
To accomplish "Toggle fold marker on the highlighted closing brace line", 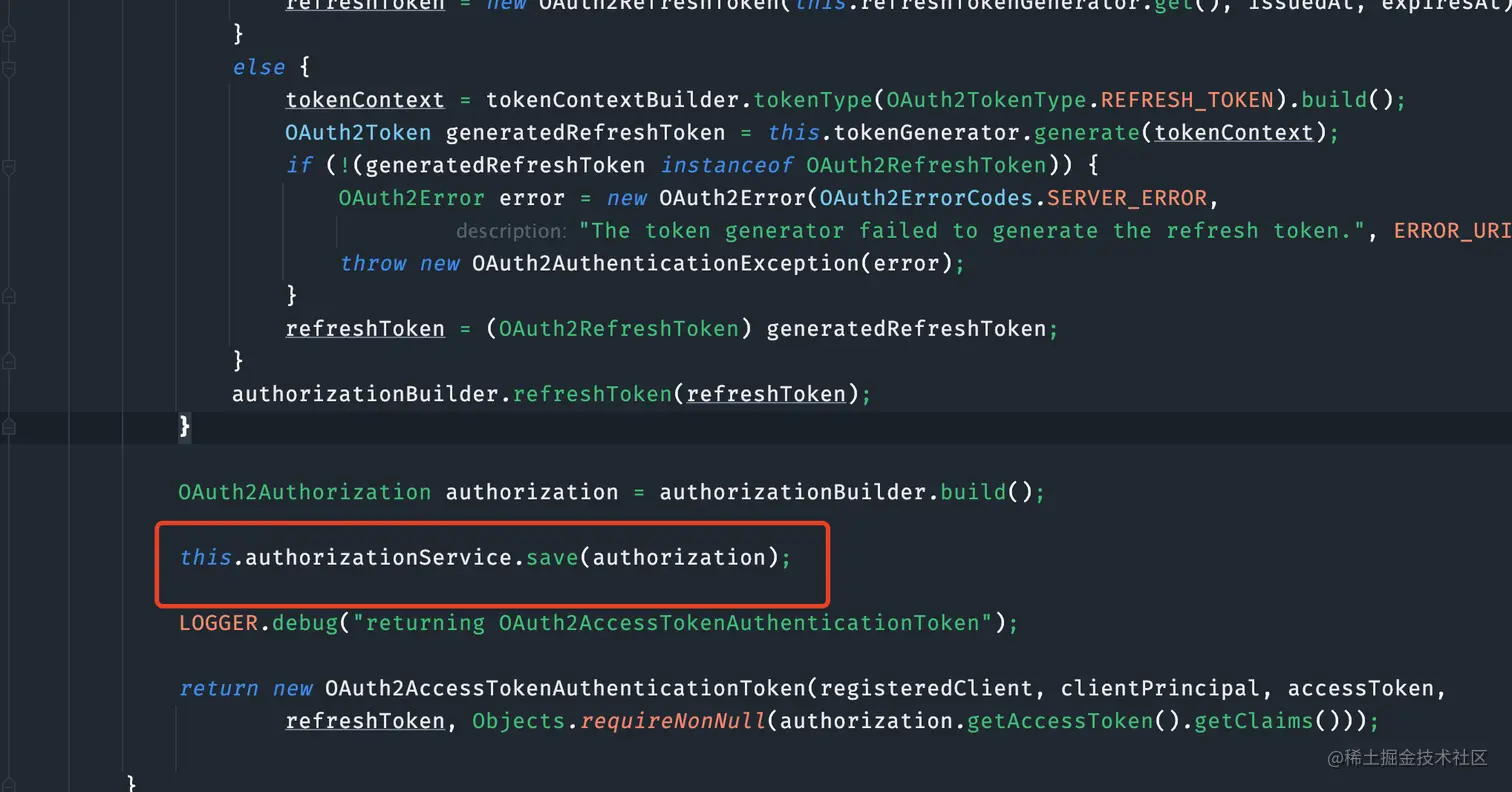I will (x=8, y=427).
